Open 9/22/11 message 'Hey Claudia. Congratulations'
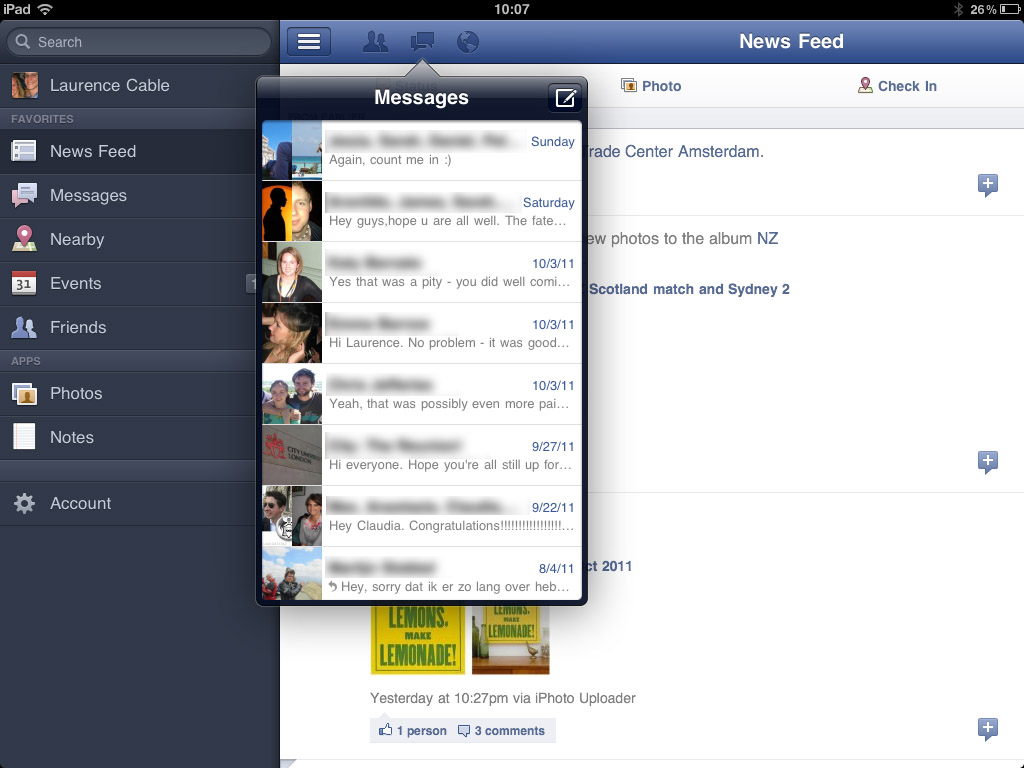Screen dimensions: 1024x768 click(x=422, y=517)
